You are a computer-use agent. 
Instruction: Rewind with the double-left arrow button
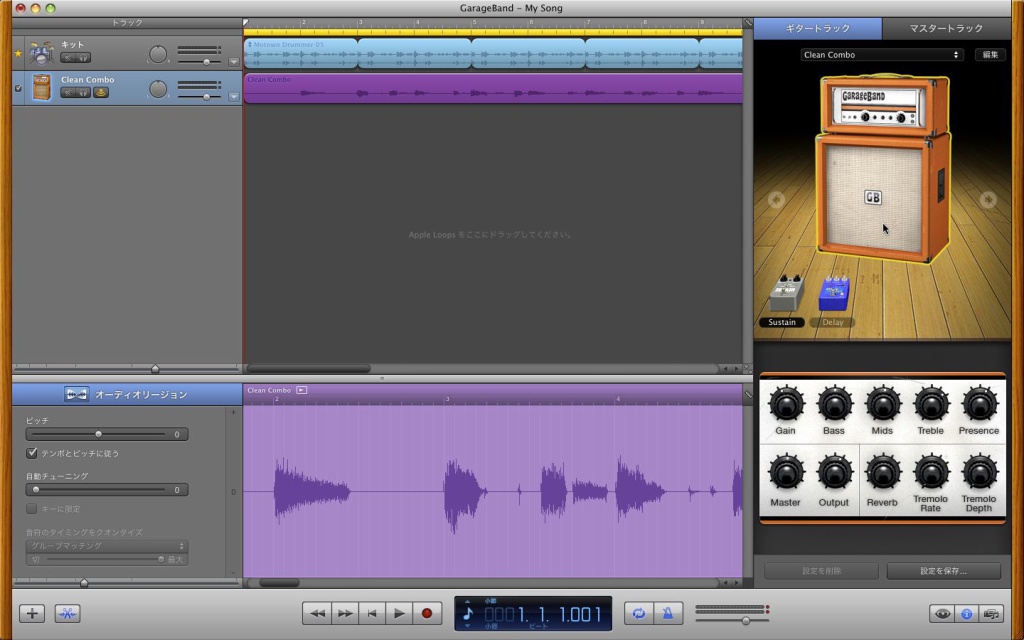pos(317,613)
